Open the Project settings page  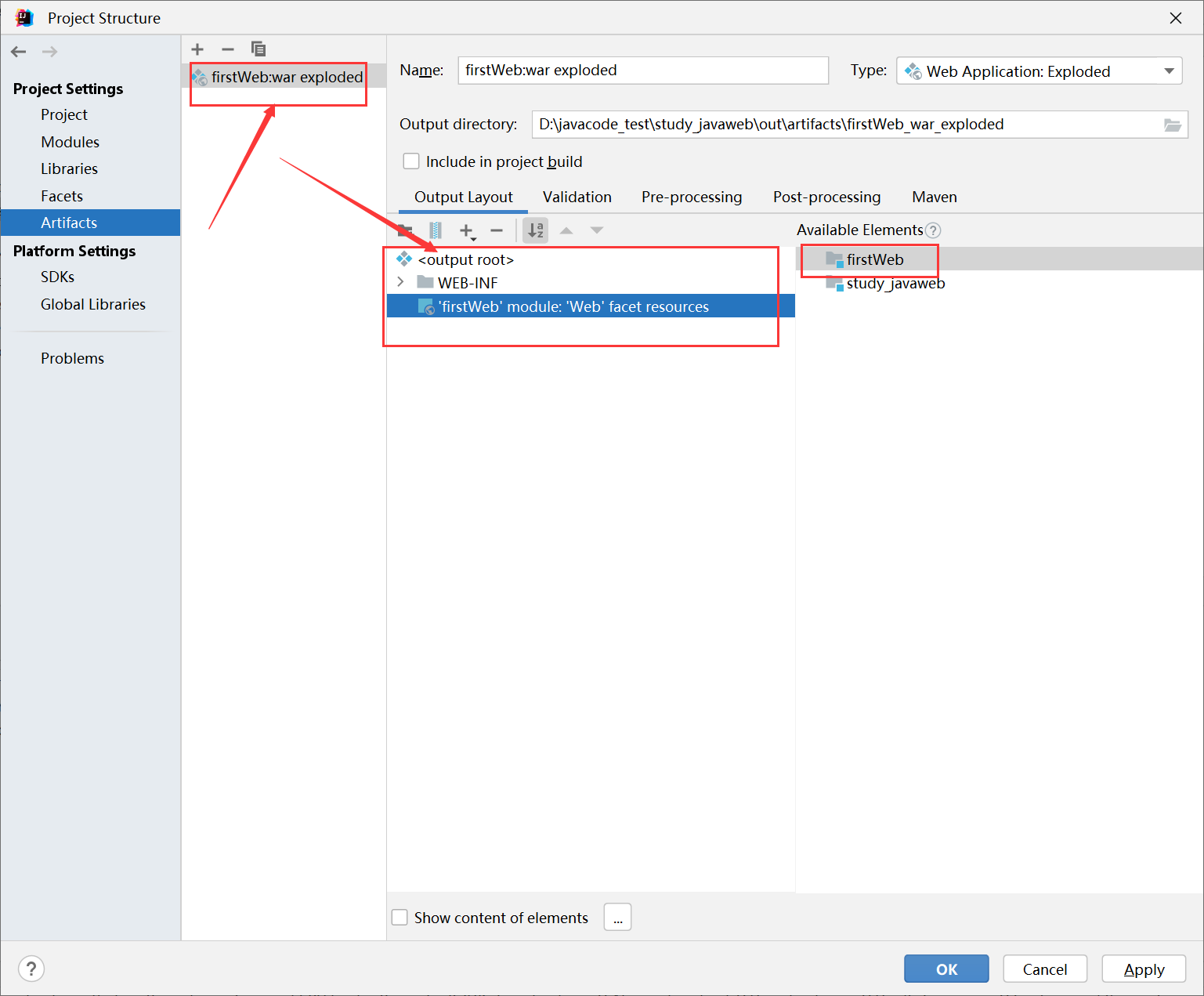pos(64,115)
